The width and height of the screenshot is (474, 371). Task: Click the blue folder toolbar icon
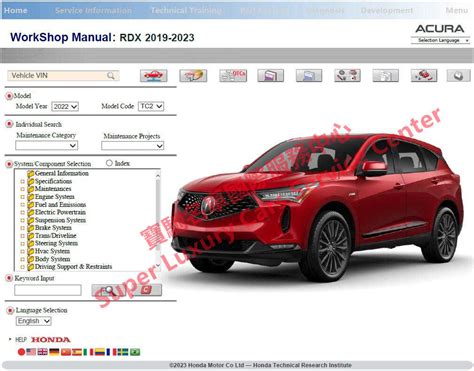(309, 76)
